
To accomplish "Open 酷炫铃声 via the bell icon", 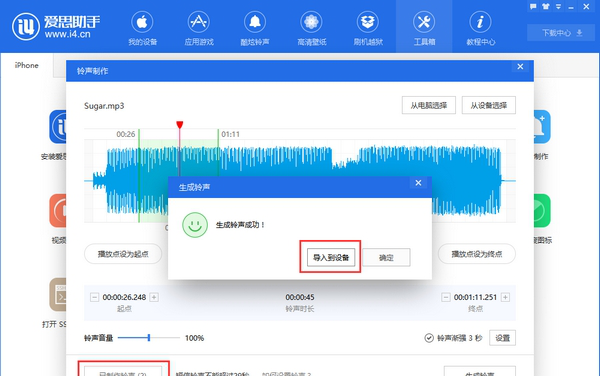I will [x=255, y=22].
